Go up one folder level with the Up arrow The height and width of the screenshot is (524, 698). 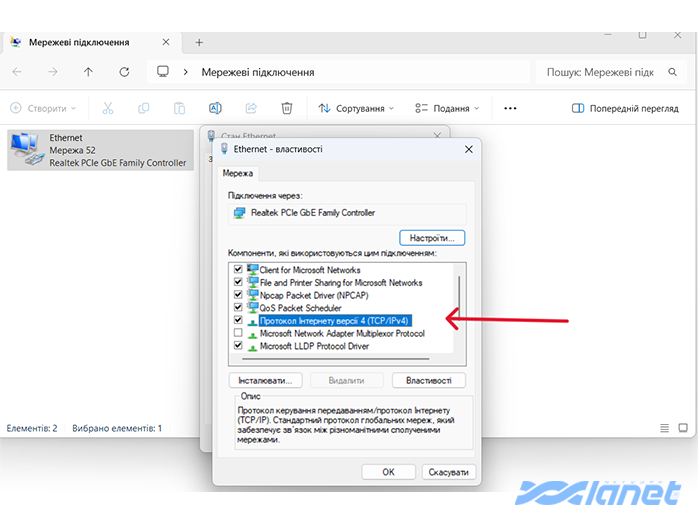[x=88, y=72]
